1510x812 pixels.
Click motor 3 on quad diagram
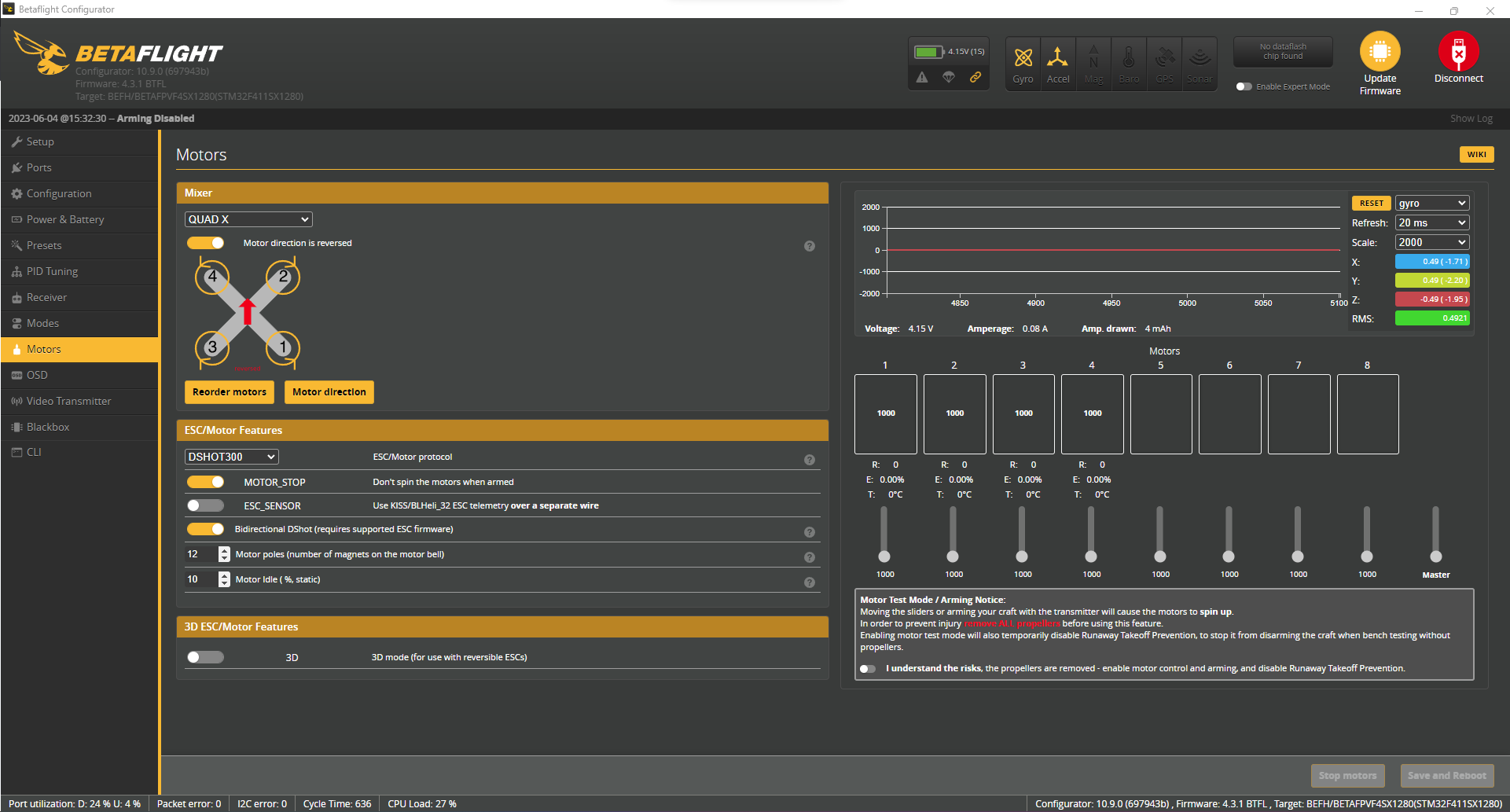tap(212, 347)
